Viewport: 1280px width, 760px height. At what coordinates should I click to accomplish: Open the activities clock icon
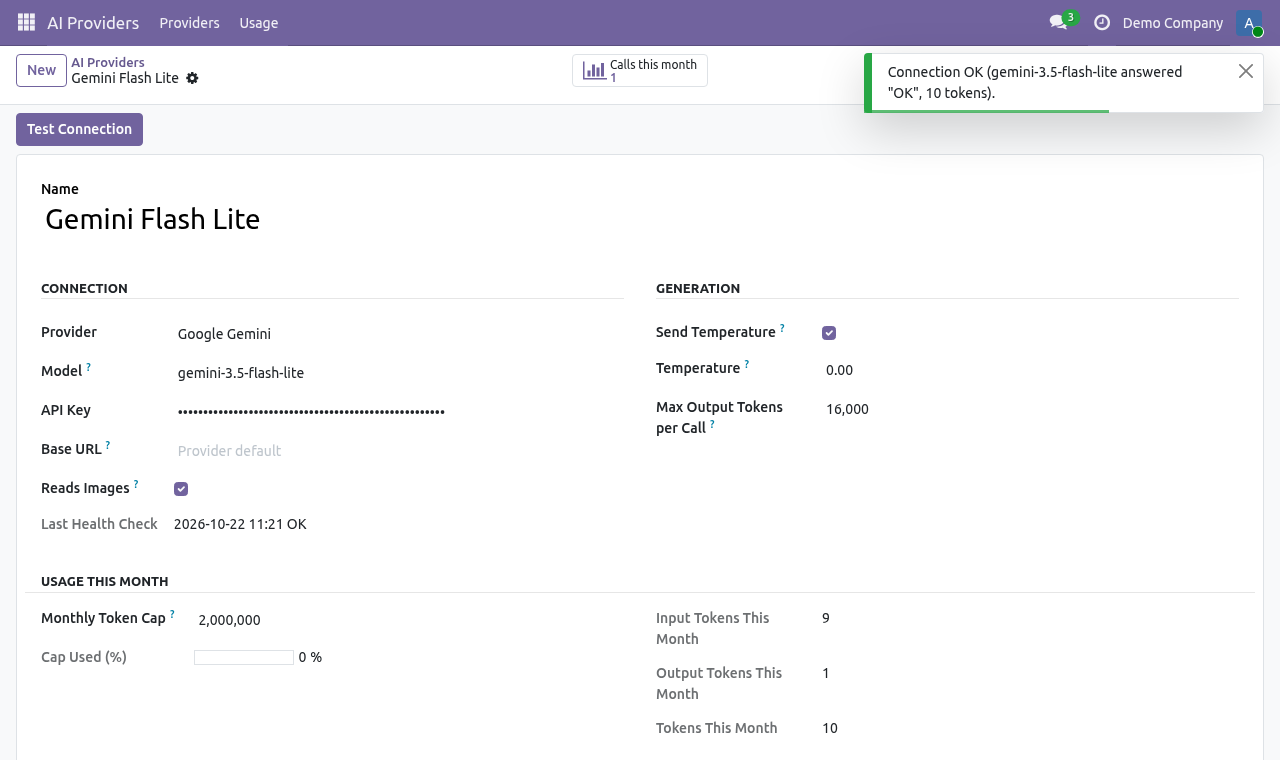[1102, 23]
